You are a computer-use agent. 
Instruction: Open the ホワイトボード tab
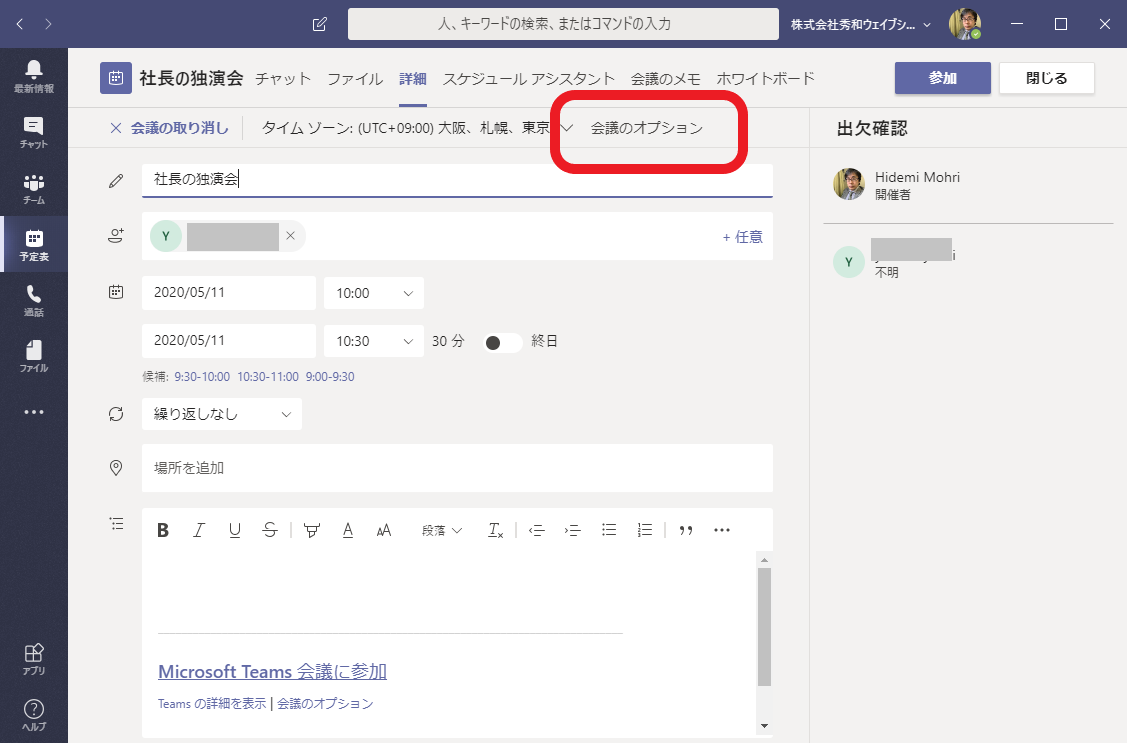766,78
